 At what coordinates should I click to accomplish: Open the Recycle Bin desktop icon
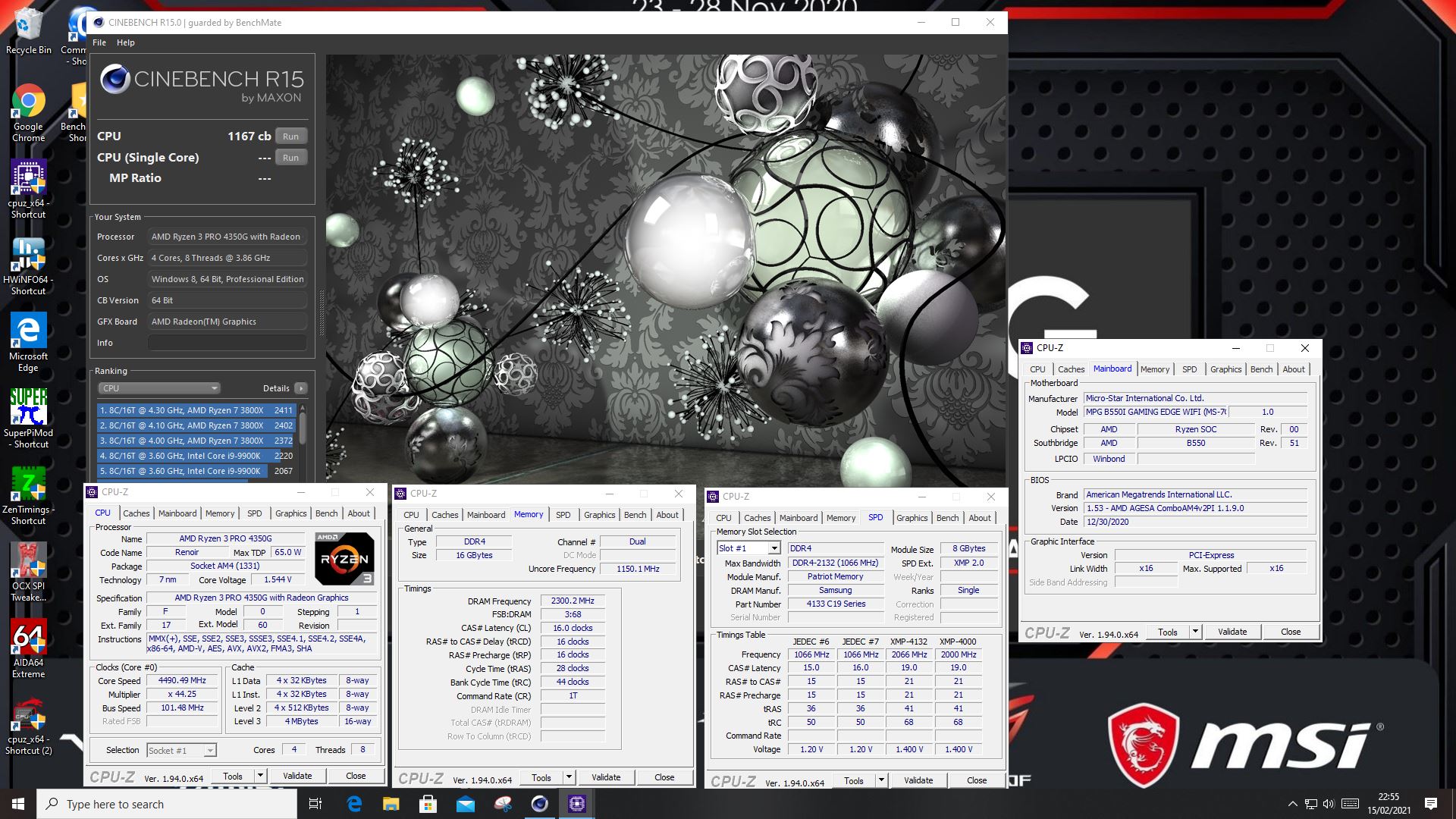click(28, 32)
